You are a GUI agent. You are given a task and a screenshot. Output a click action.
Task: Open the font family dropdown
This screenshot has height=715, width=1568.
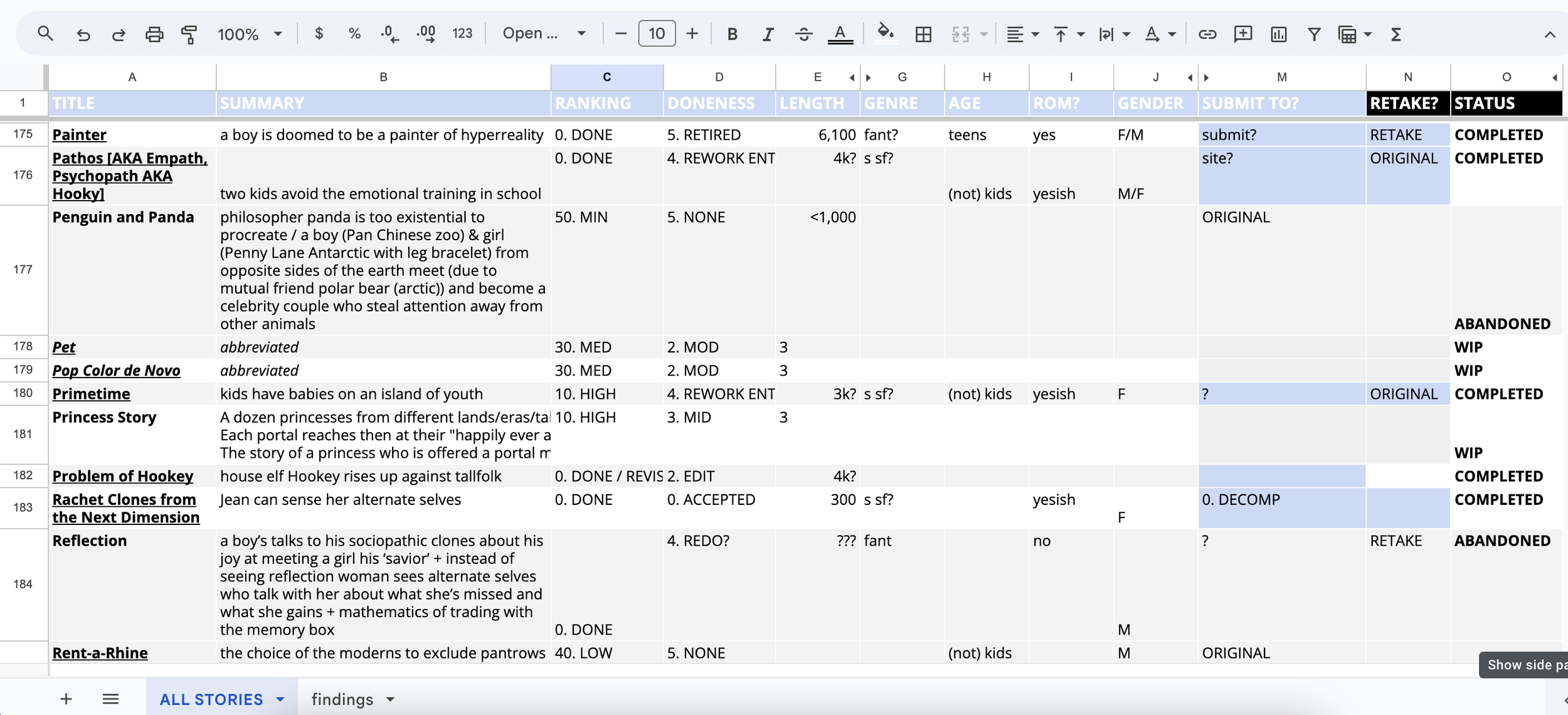point(544,34)
